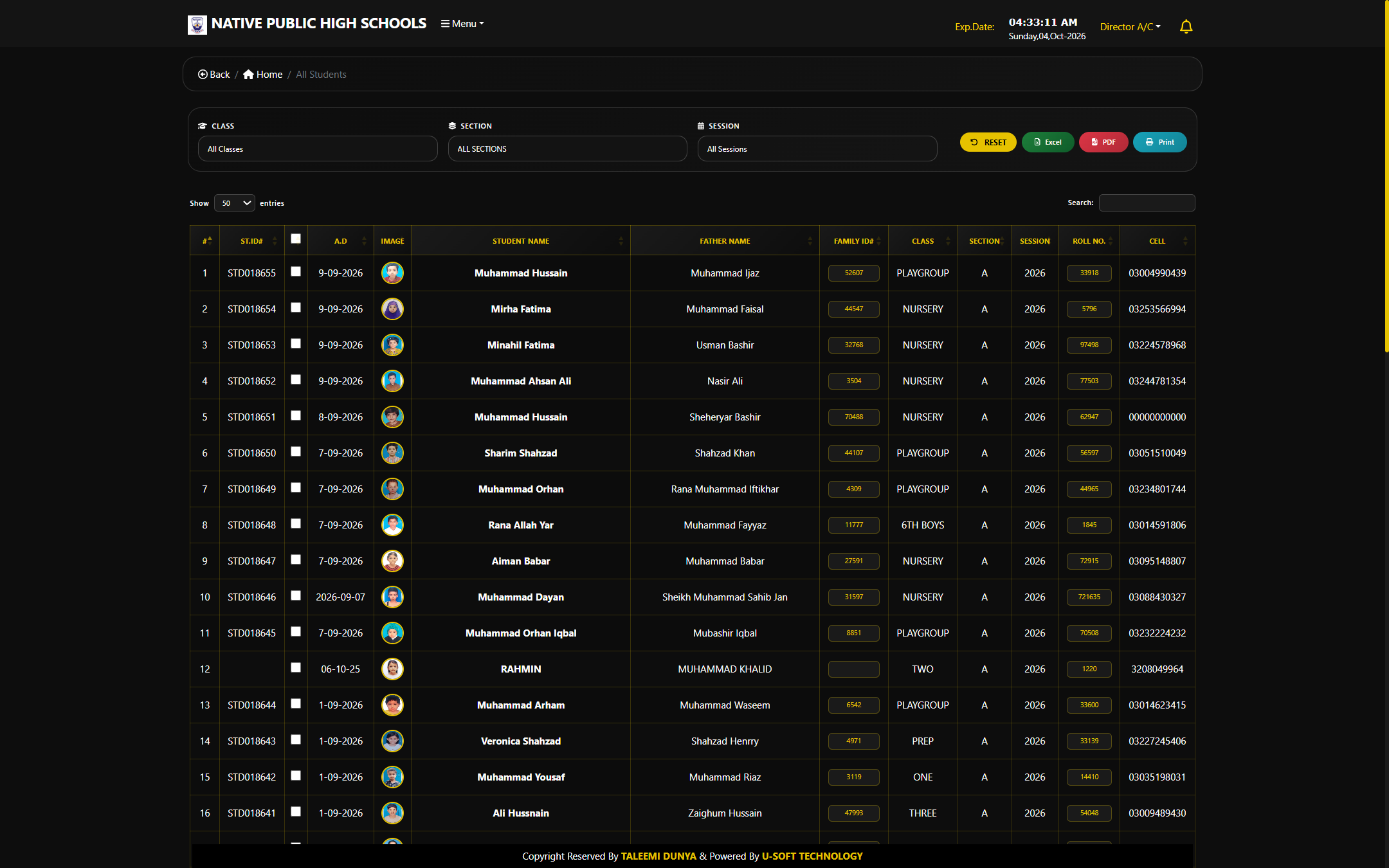This screenshot has height=868, width=1389.
Task: Sort by Student Name column arrows
Action: coord(621,241)
